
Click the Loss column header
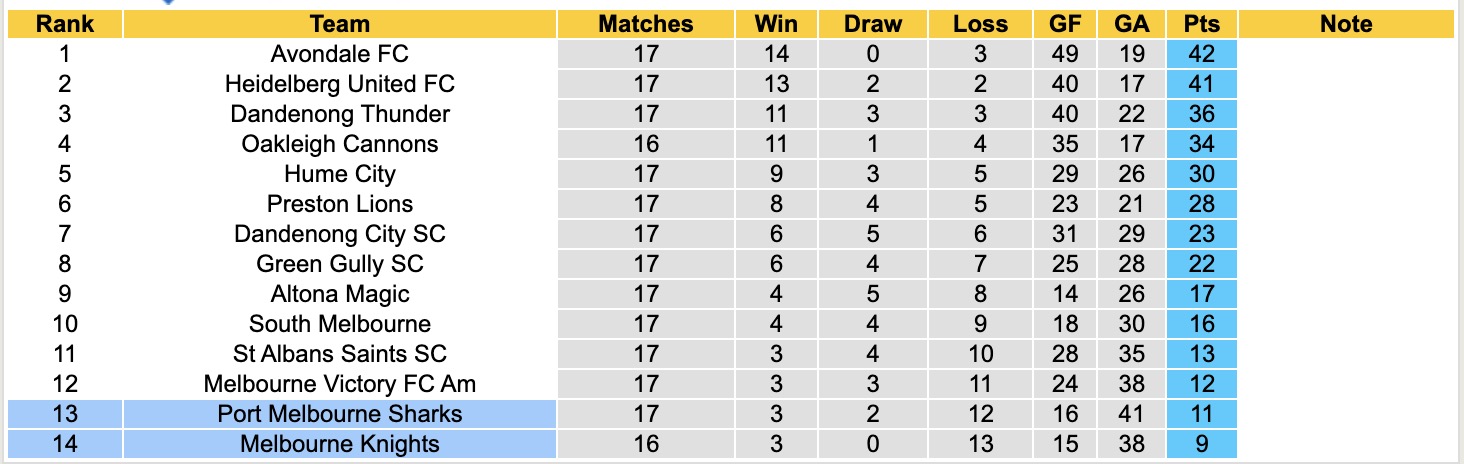coord(980,24)
